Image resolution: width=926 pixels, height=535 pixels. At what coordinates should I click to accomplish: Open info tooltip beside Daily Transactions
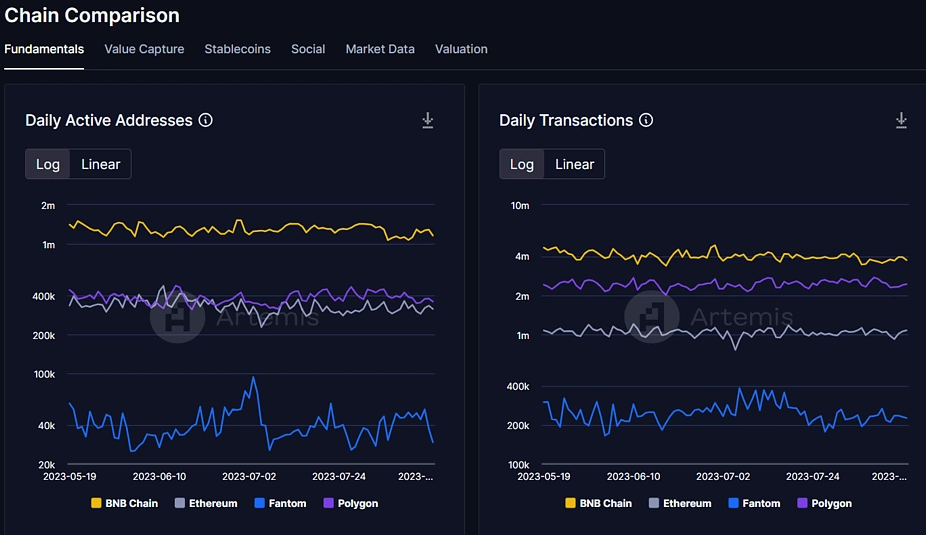(646, 120)
